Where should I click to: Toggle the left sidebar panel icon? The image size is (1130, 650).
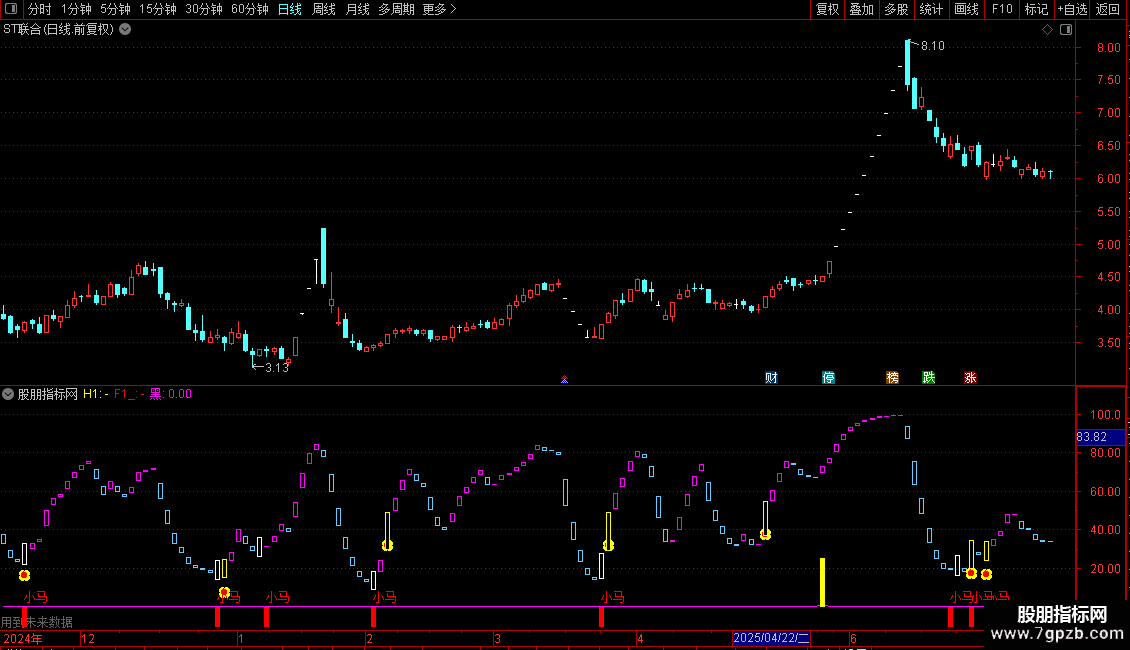pos(11,9)
